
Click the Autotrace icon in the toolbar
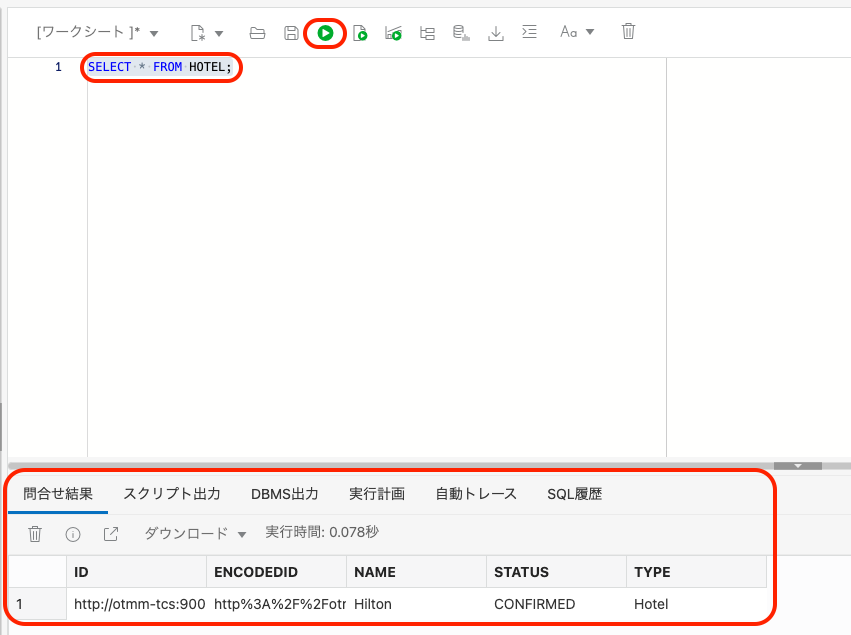[x=393, y=33]
